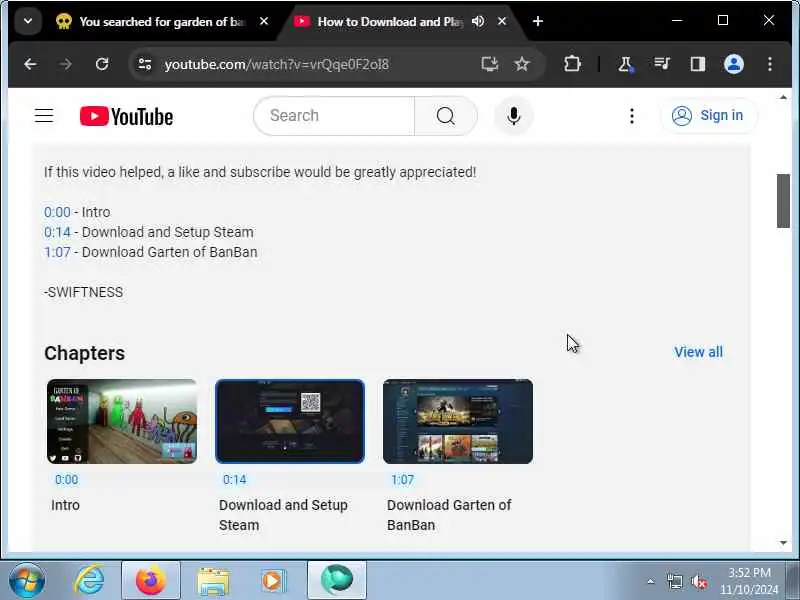Click the Sign in button
The width and height of the screenshot is (800, 600).
pyautogui.click(x=708, y=116)
